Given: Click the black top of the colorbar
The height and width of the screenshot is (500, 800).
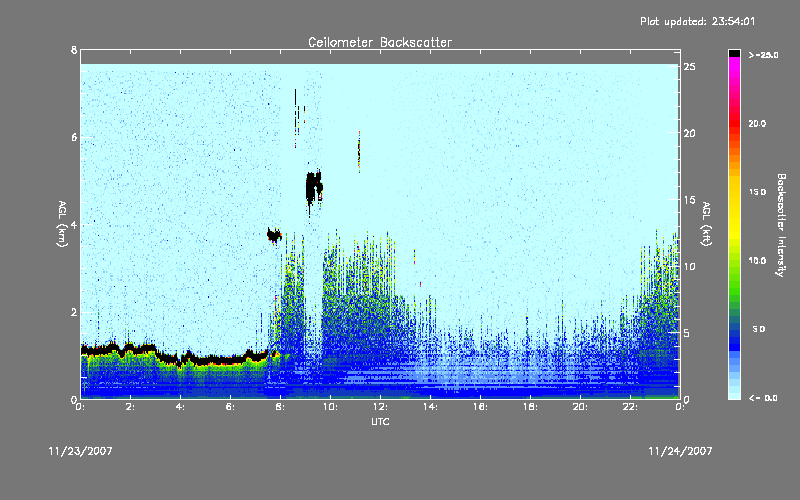Looking at the screenshot, I should point(734,53).
